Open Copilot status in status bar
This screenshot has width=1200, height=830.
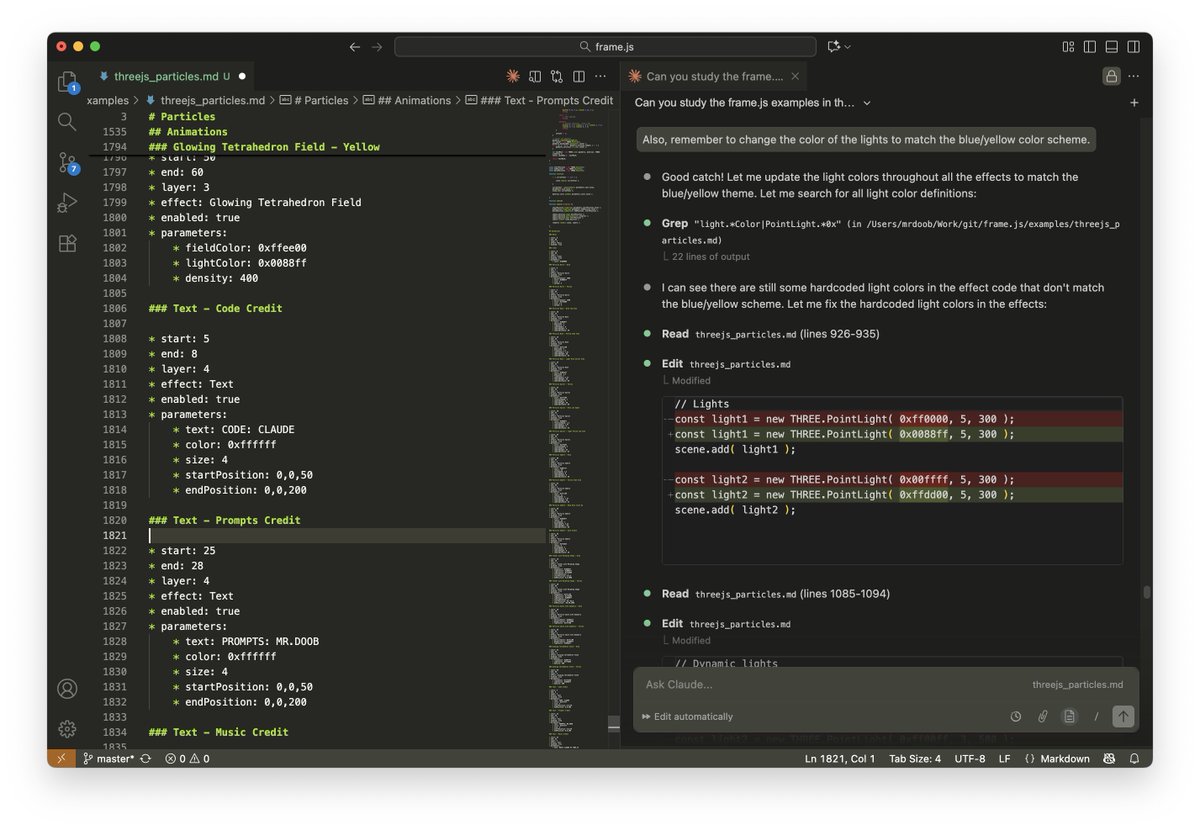[x=1109, y=759]
